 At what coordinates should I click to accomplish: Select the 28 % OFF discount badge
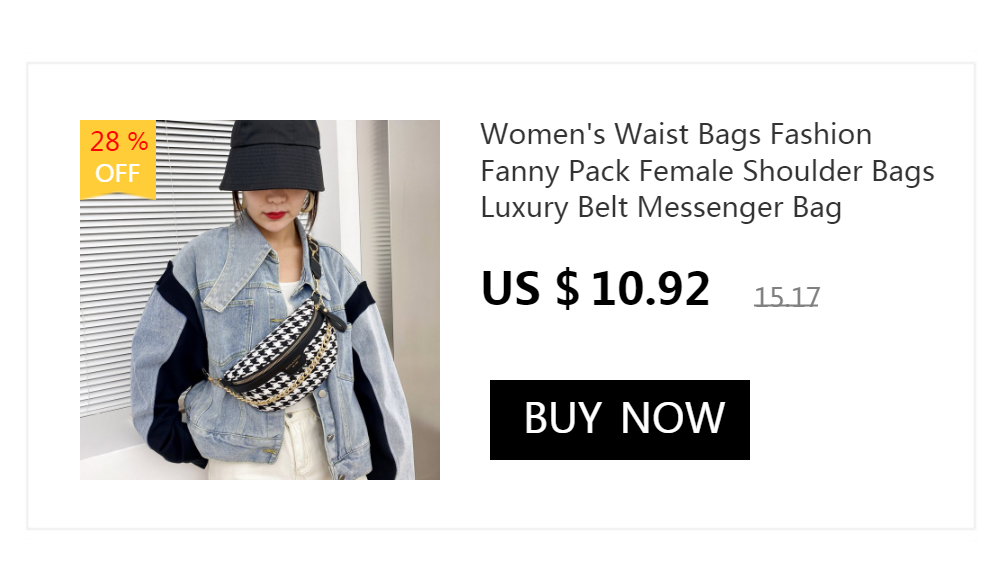[x=118, y=160]
